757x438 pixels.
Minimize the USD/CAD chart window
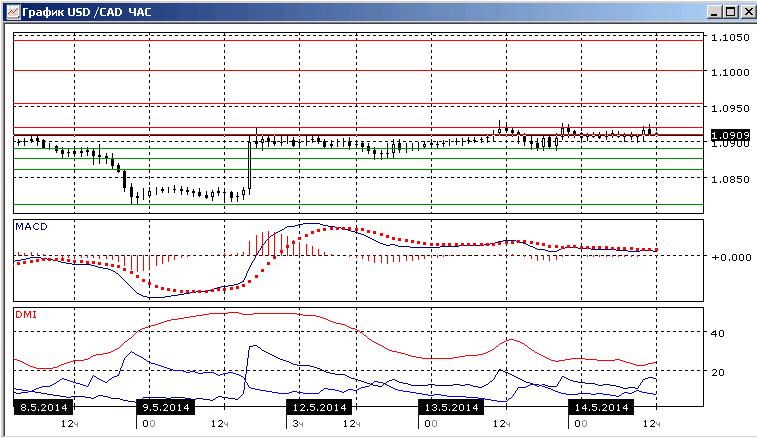(715, 12)
